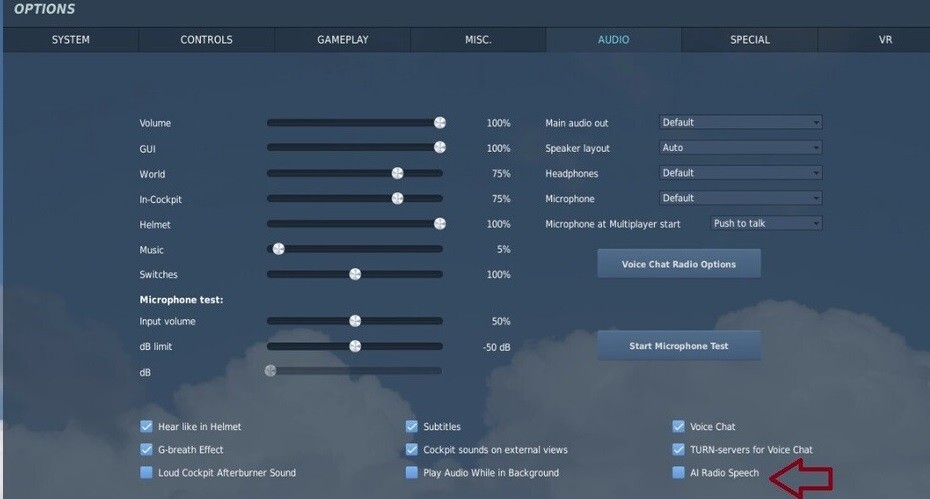Click the Helmet volume slider handle
Viewport: 930px width, 499px height.
439,224
